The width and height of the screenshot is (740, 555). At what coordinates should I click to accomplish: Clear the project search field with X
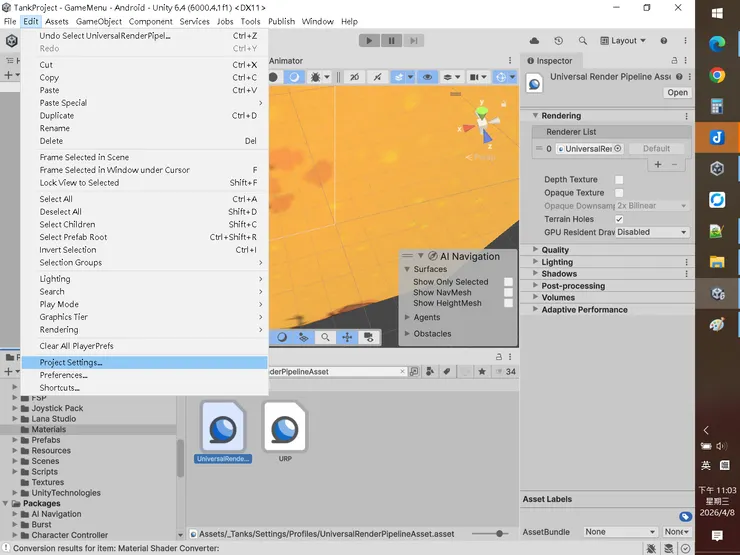pos(402,371)
